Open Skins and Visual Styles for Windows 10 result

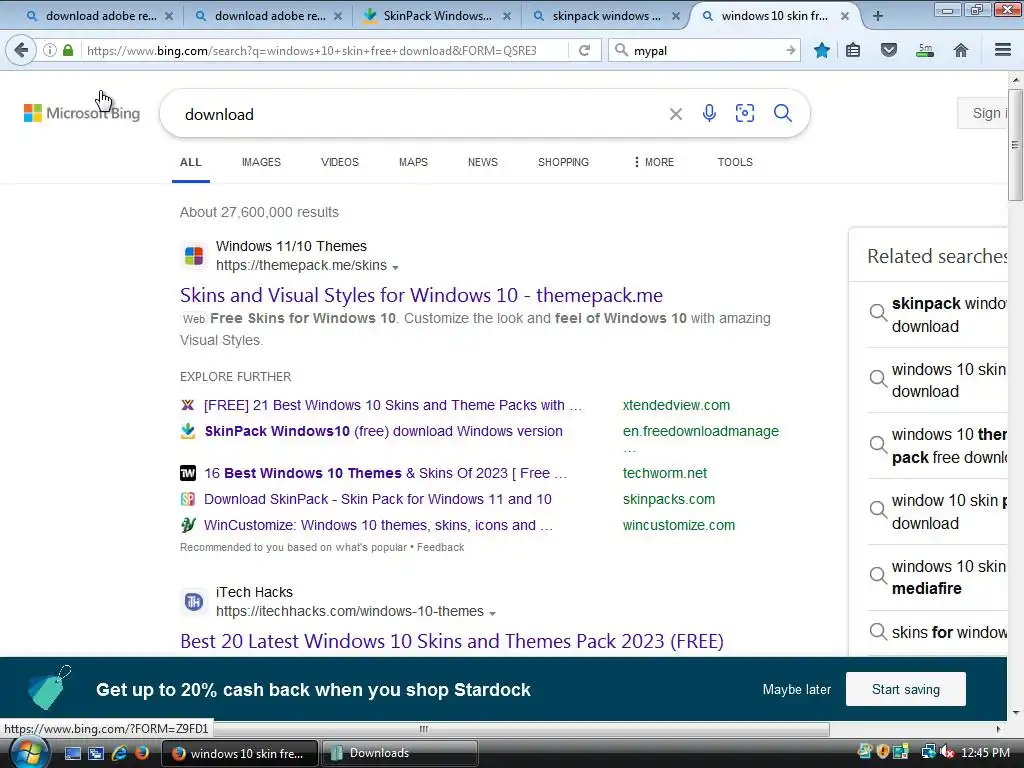(x=421, y=295)
